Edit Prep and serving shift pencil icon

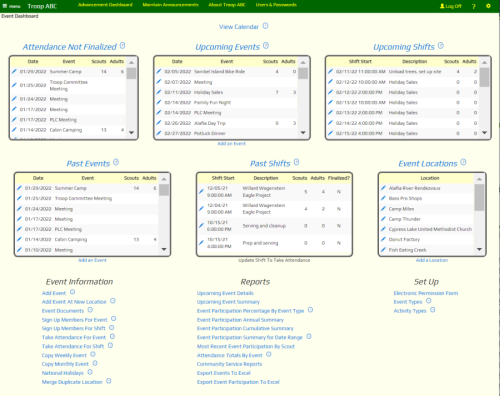click(201, 243)
